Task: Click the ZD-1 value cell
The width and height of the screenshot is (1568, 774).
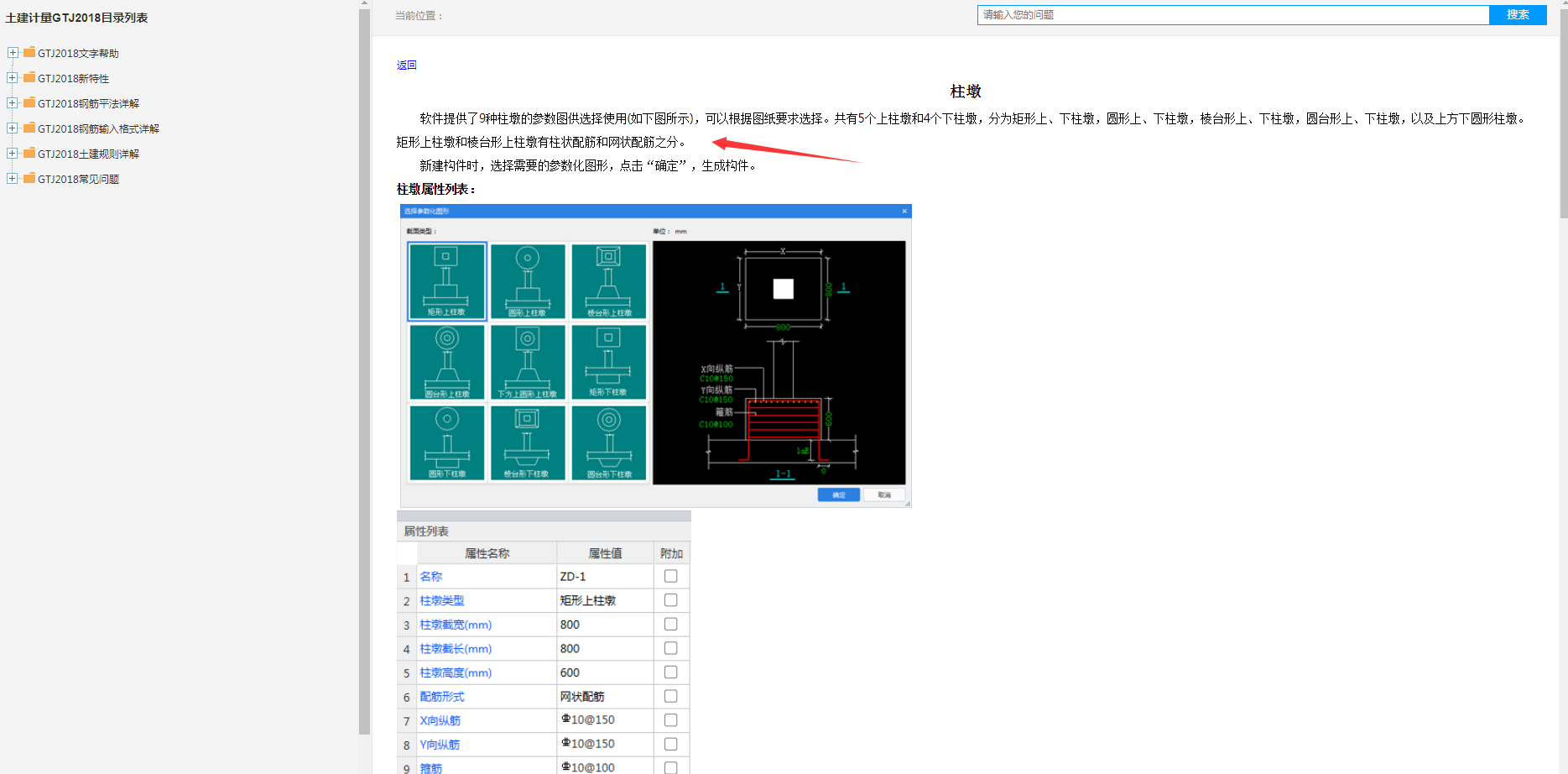Action: (605, 577)
